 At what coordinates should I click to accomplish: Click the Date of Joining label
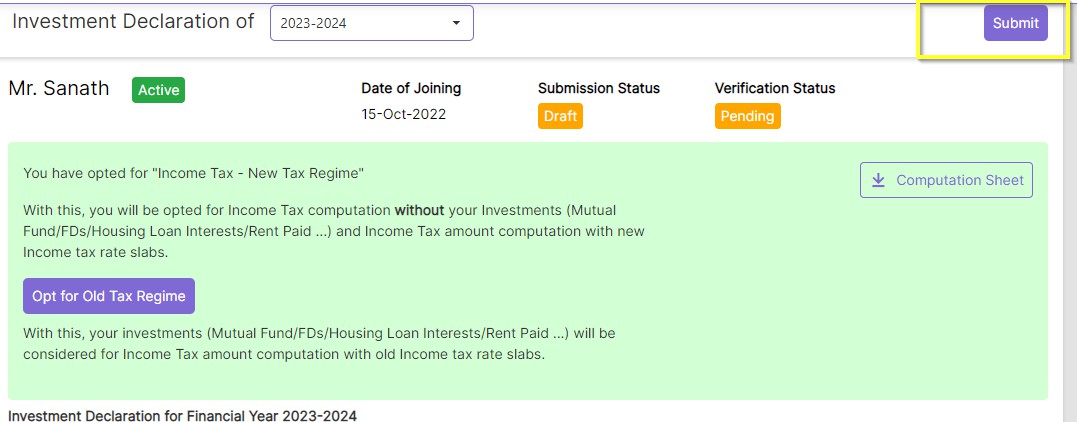pos(411,88)
